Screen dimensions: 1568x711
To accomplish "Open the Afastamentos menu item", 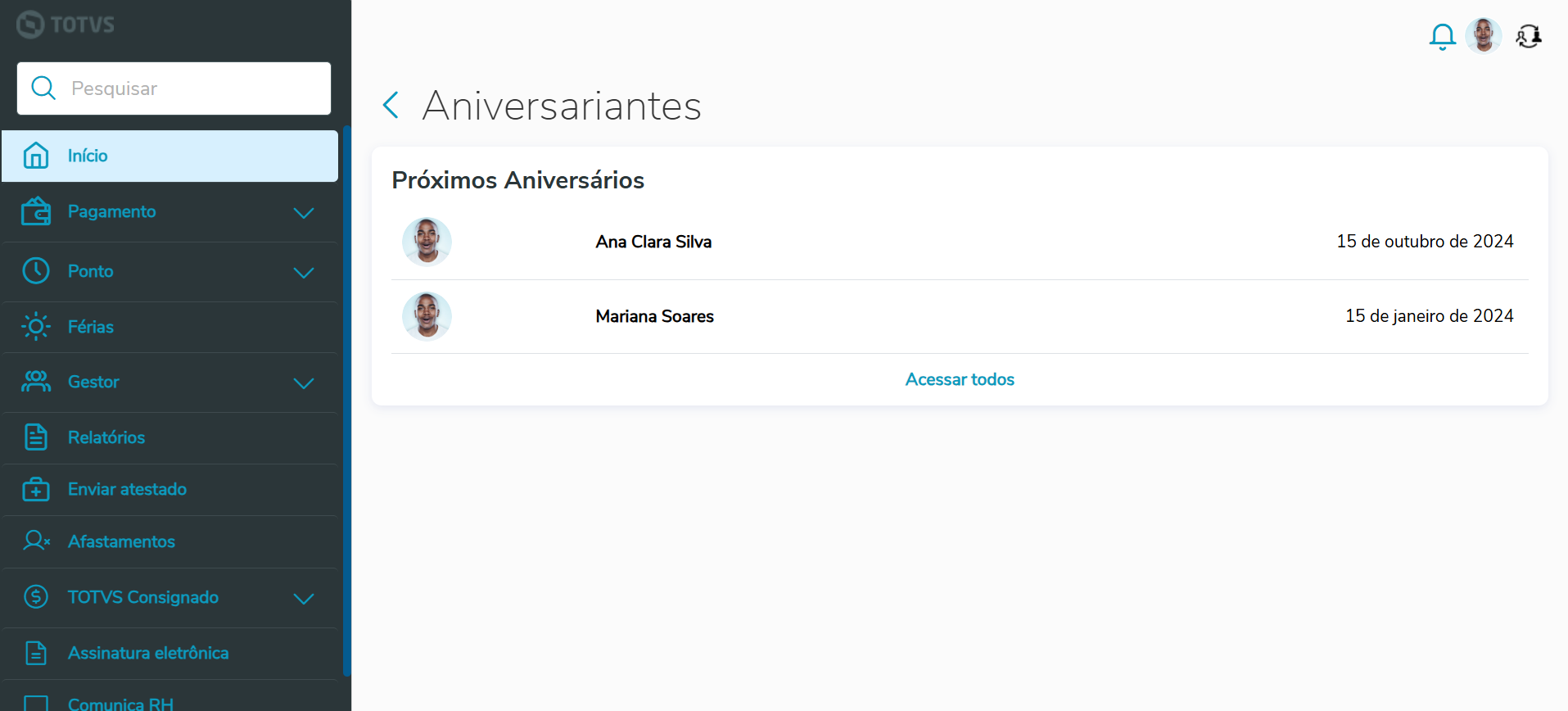I will click(169, 541).
